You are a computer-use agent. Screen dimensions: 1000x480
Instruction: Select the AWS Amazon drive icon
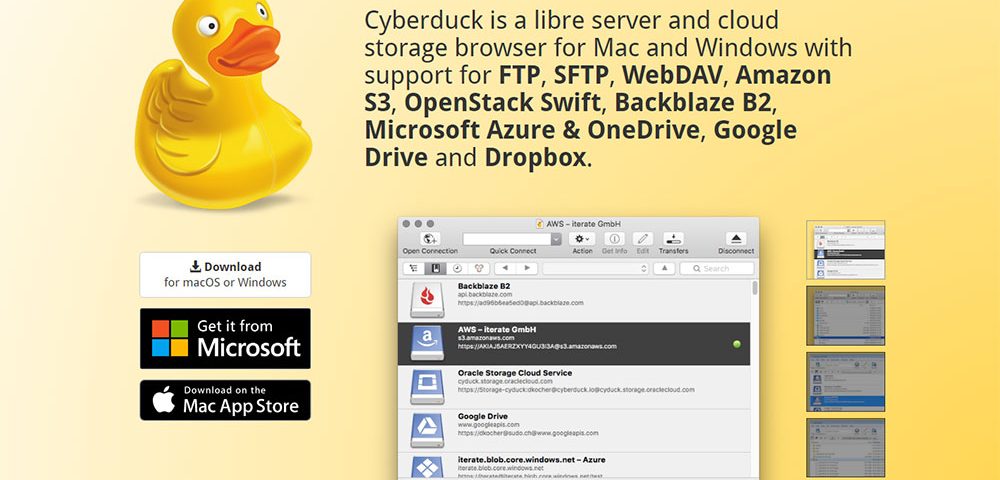[427, 344]
